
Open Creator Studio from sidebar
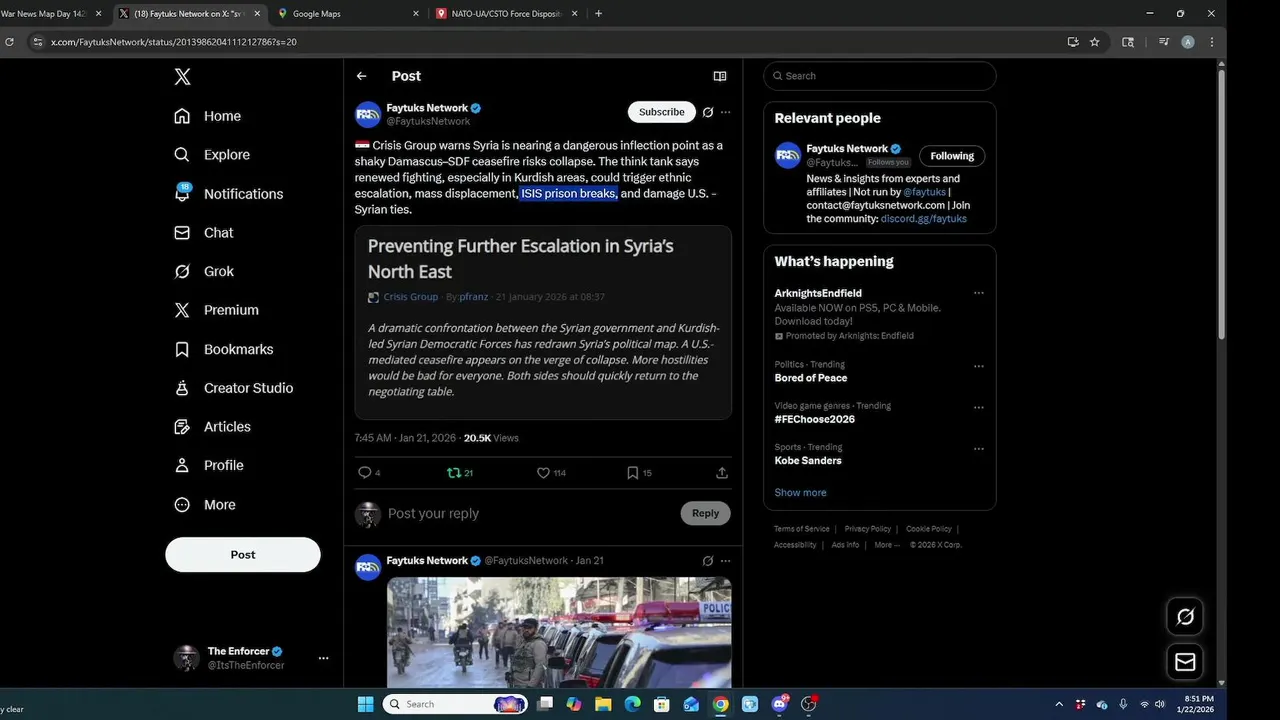(x=234, y=388)
